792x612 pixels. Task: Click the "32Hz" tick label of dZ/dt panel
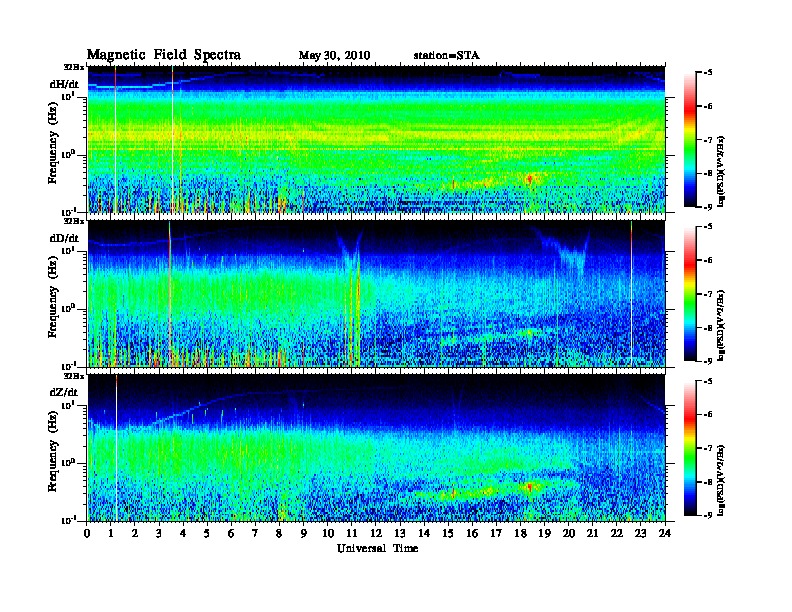pos(74,375)
